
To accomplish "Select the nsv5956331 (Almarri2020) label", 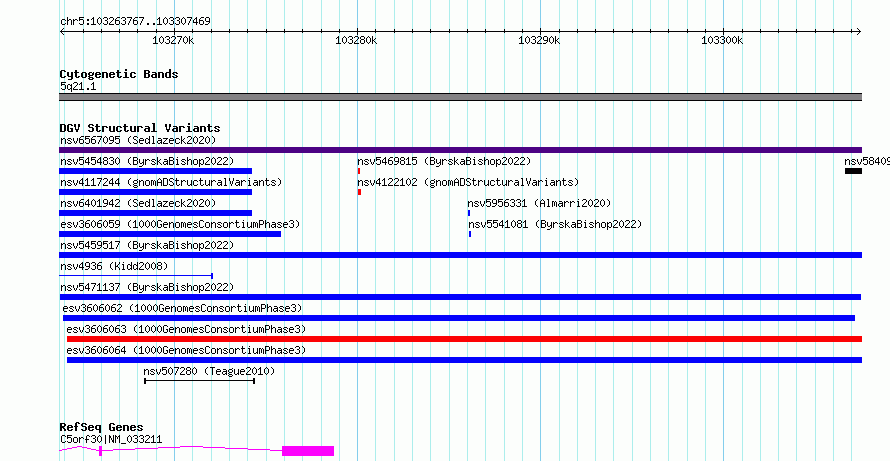I will 539,203.
